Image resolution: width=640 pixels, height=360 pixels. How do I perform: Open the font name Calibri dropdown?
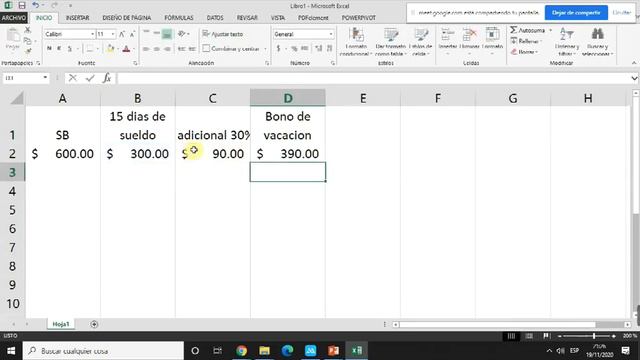[93, 34]
